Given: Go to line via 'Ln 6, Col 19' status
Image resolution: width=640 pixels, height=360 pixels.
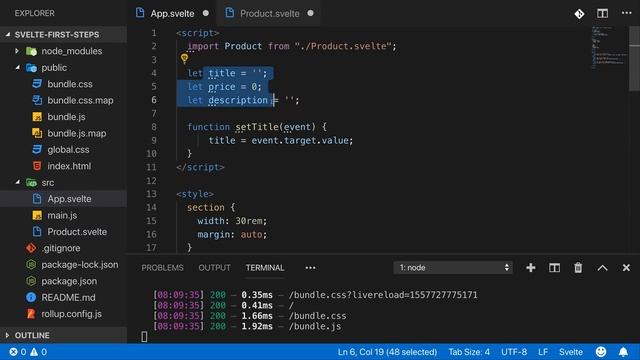Looking at the screenshot, I should point(387,352).
